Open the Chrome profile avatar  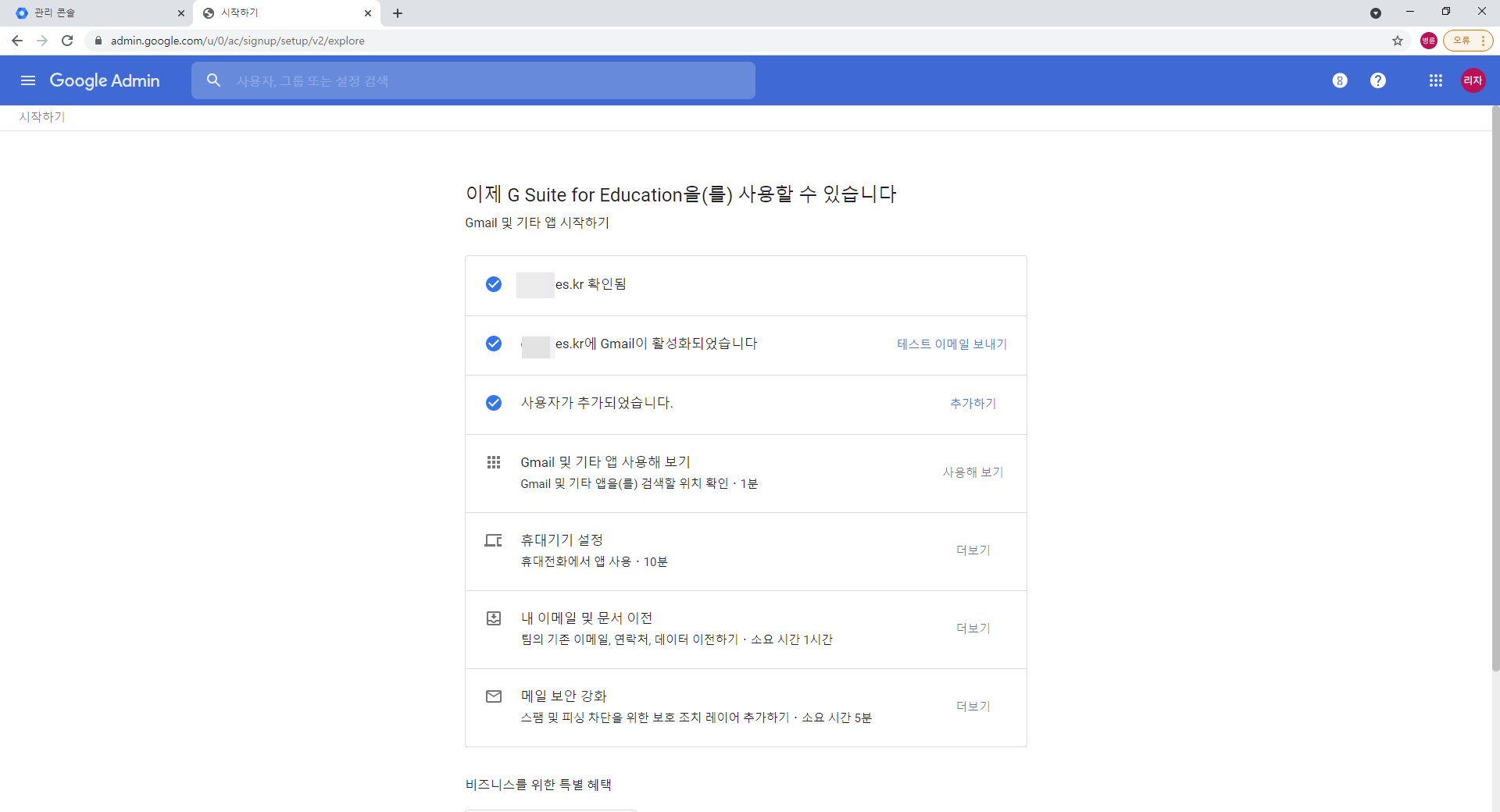coord(1429,41)
